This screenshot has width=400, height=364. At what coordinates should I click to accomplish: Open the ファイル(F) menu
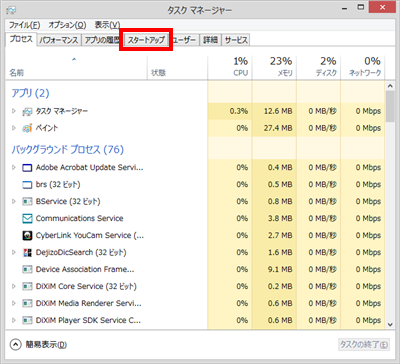tap(24, 25)
